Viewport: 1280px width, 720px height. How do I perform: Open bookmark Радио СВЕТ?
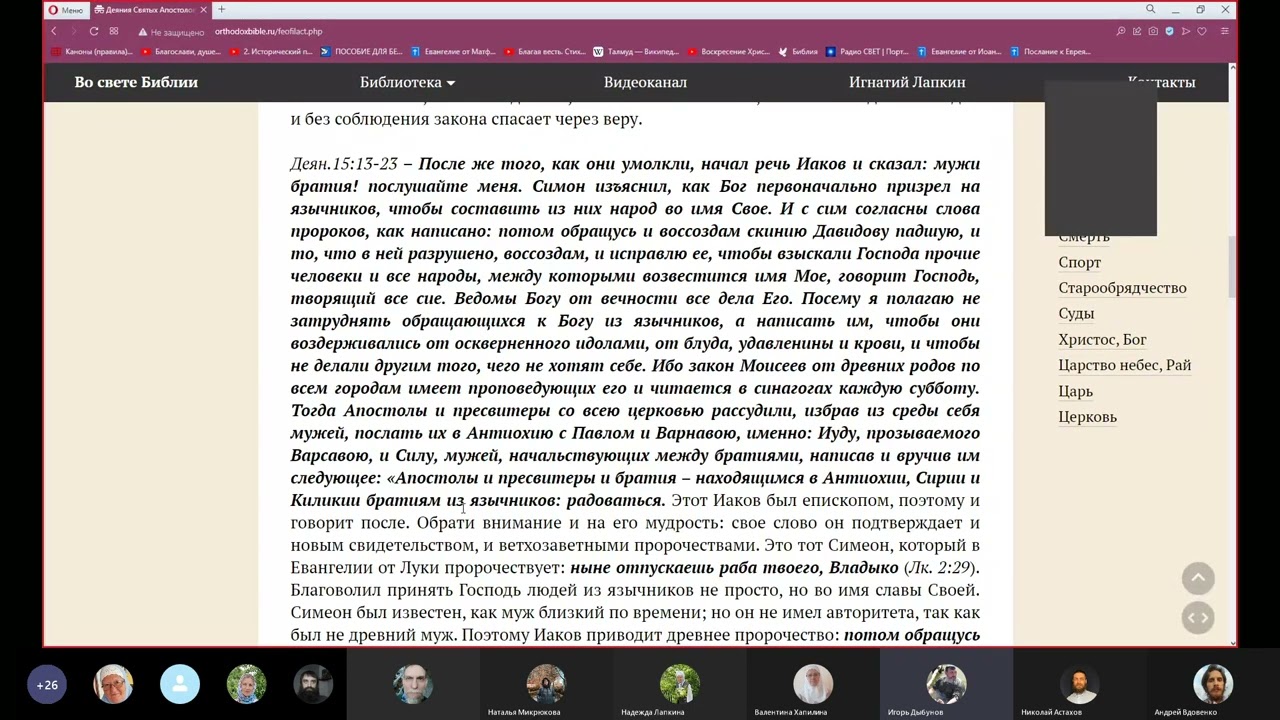coord(867,51)
